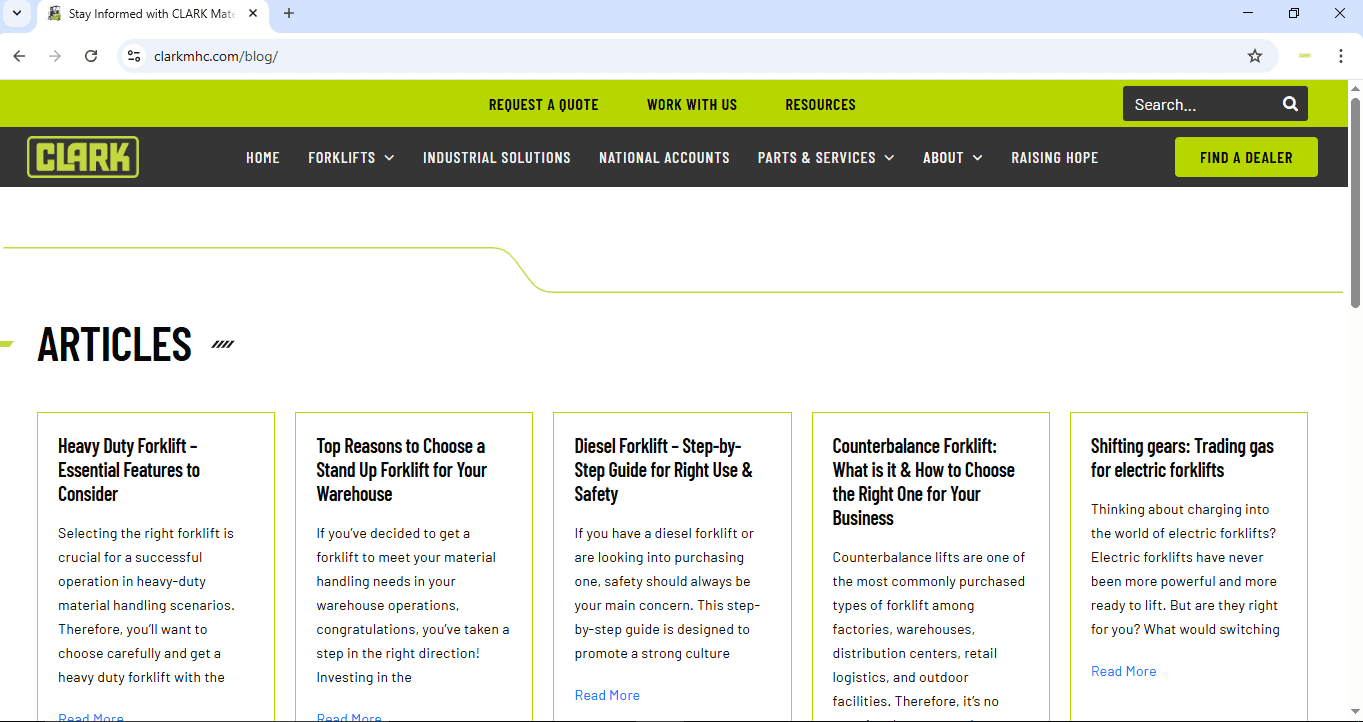The width and height of the screenshot is (1363, 722).
Task: Expand the Parts & Services dropdown chevron
Action: click(889, 158)
